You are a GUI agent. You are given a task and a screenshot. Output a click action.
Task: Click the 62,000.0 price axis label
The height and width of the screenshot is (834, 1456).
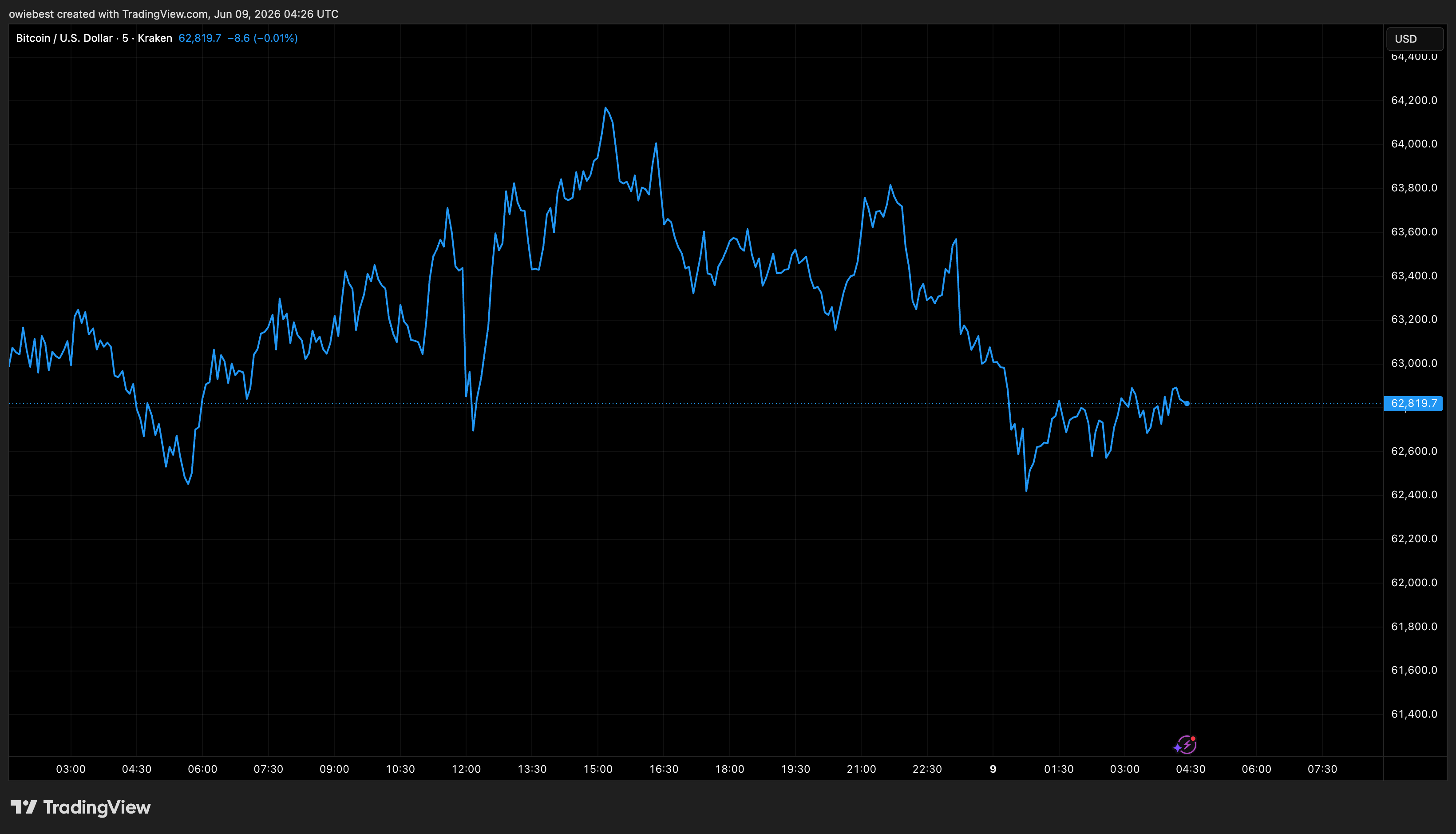[1414, 583]
